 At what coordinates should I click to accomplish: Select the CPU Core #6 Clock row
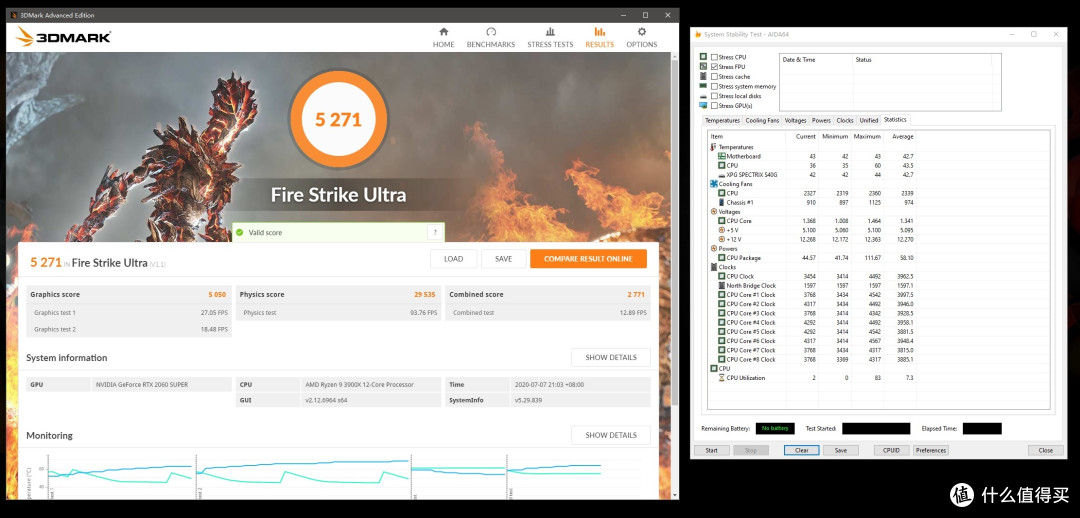pyautogui.click(x=813, y=341)
